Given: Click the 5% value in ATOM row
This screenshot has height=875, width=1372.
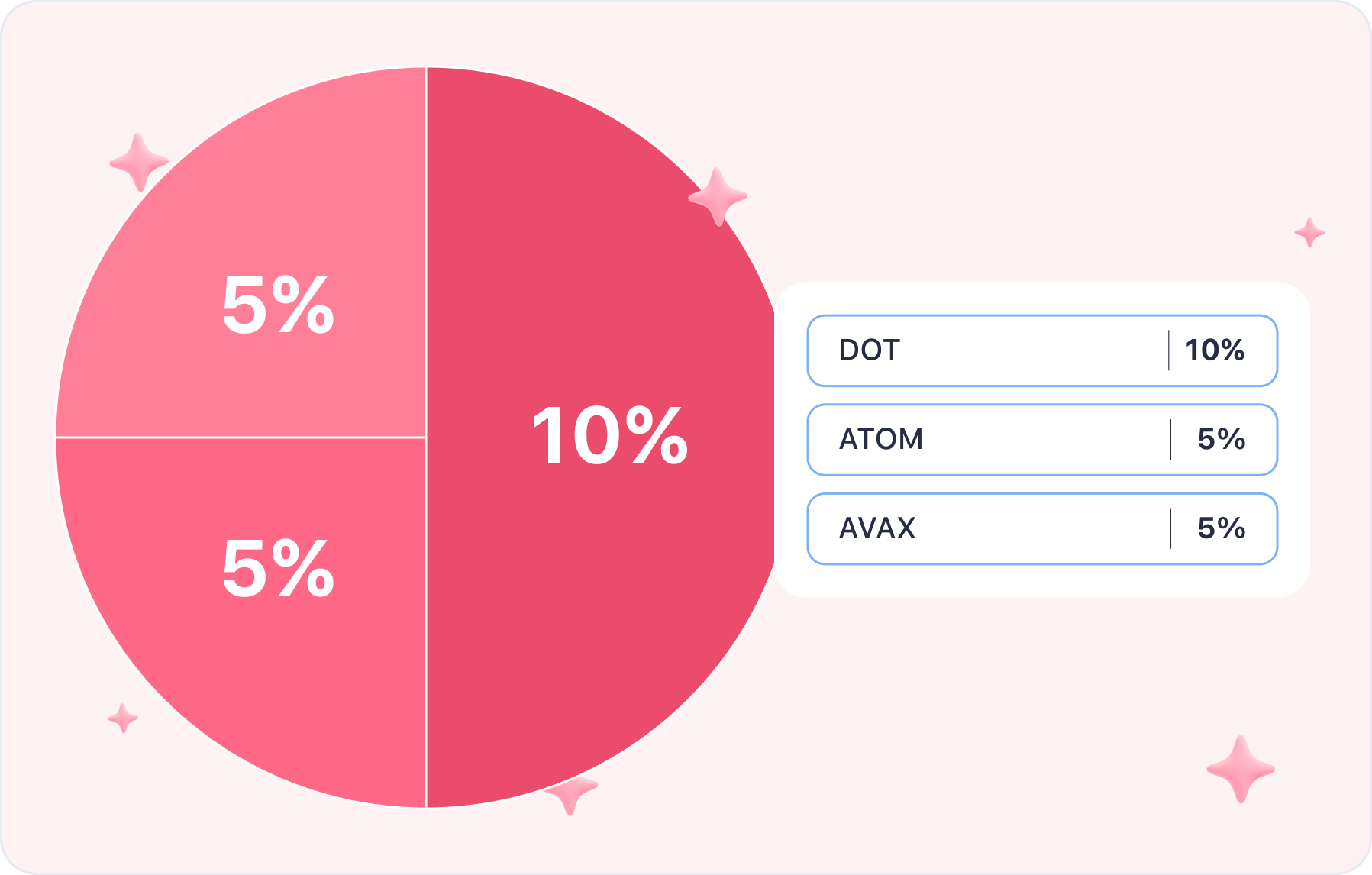Looking at the screenshot, I should (1222, 440).
